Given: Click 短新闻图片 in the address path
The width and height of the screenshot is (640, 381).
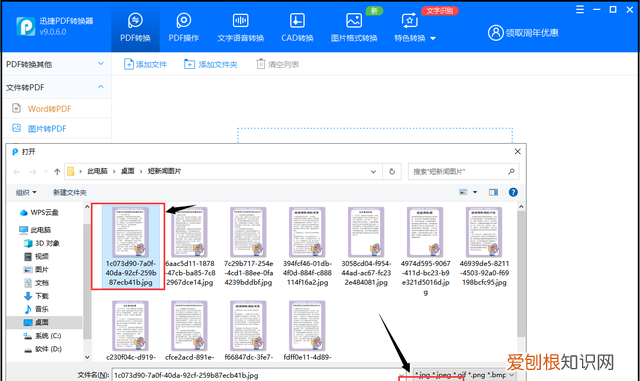Looking at the screenshot, I should 164,171.
